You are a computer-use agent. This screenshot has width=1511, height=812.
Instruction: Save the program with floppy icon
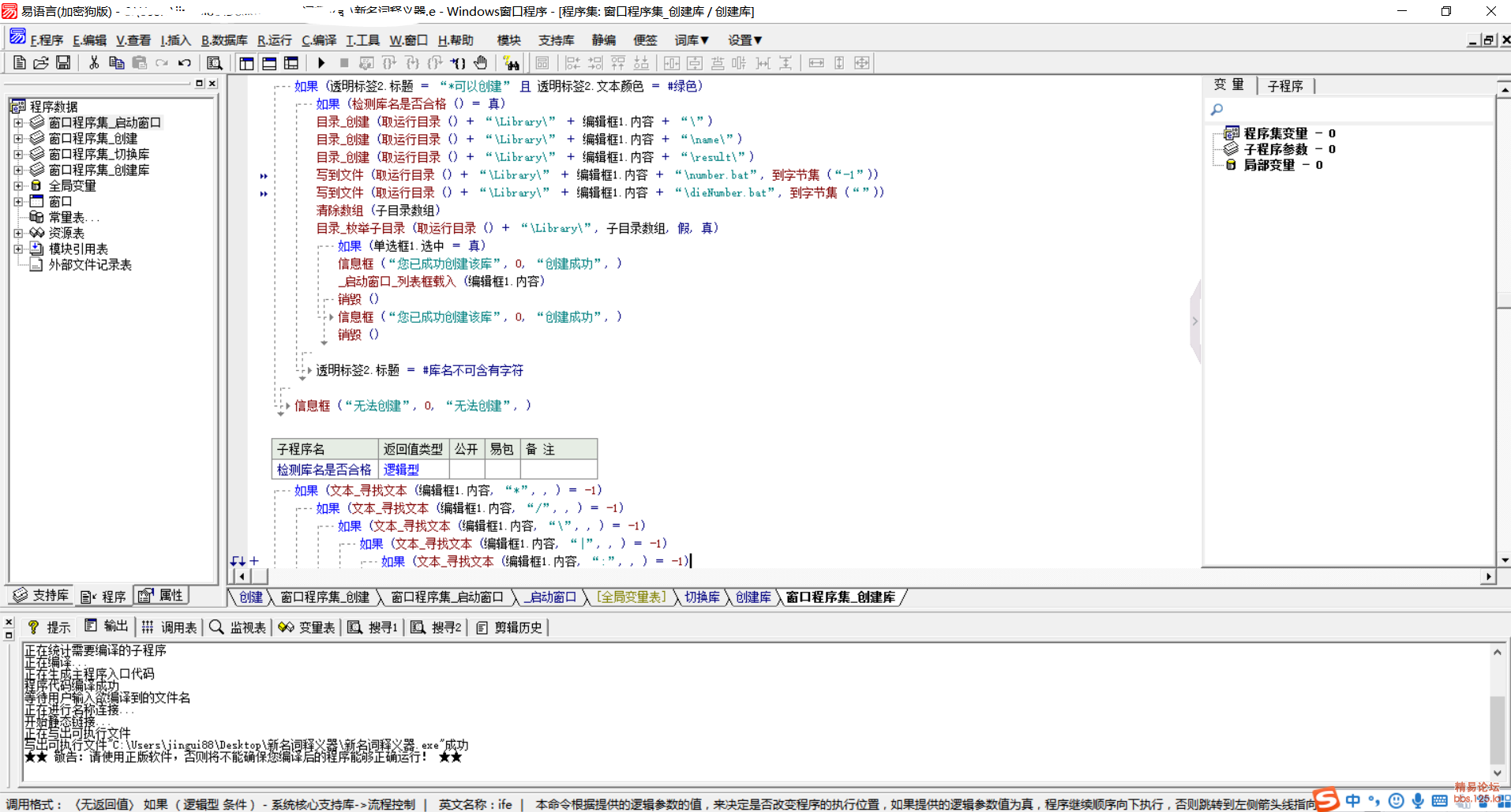63,63
